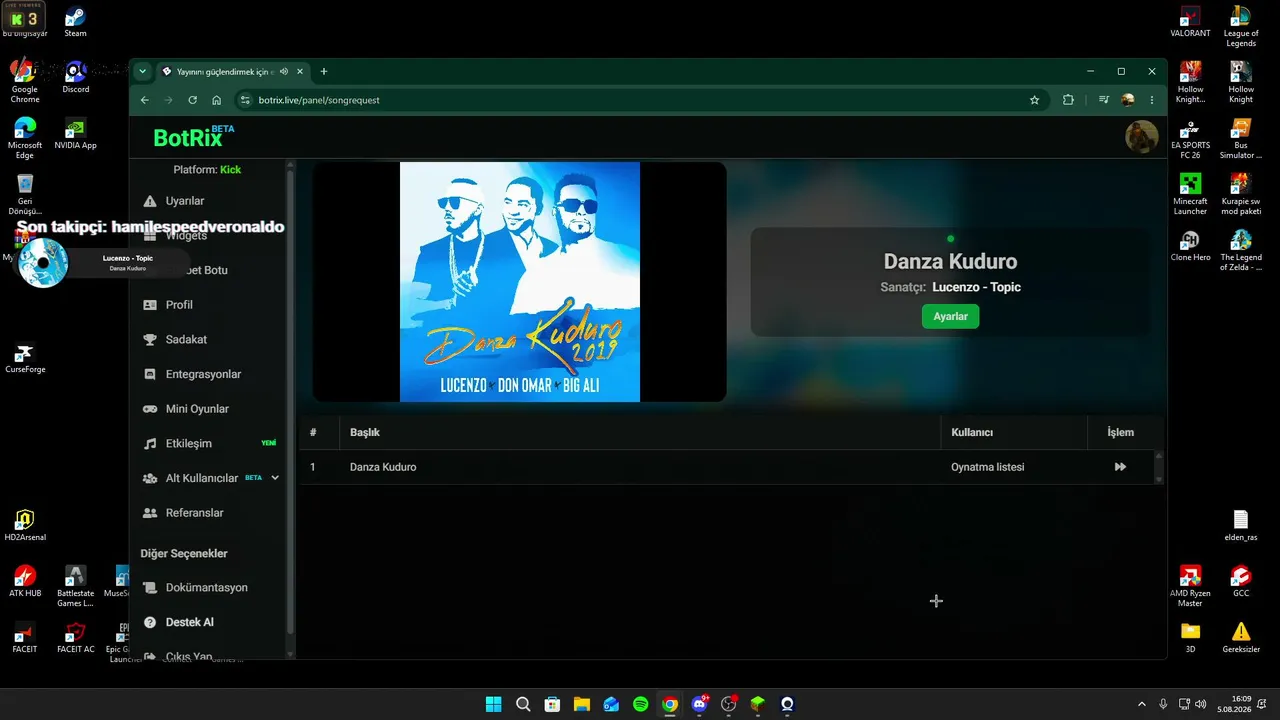Open the profile avatar in the BotRix header
The image size is (1280, 720).
pyautogui.click(x=1142, y=137)
